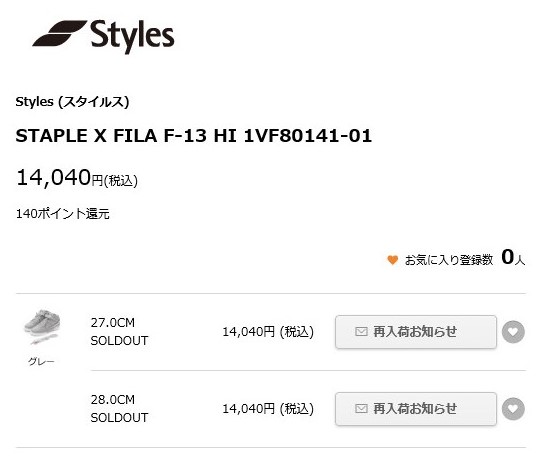Open the Styles (スタイルス) brand link
The width and height of the screenshot is (545, 462).
click(72, 102)
